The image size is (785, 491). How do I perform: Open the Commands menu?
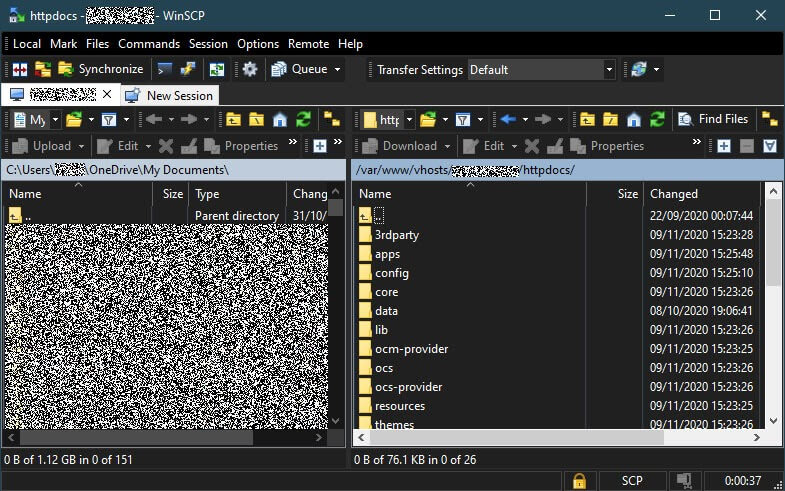click(x=149, y=44)
